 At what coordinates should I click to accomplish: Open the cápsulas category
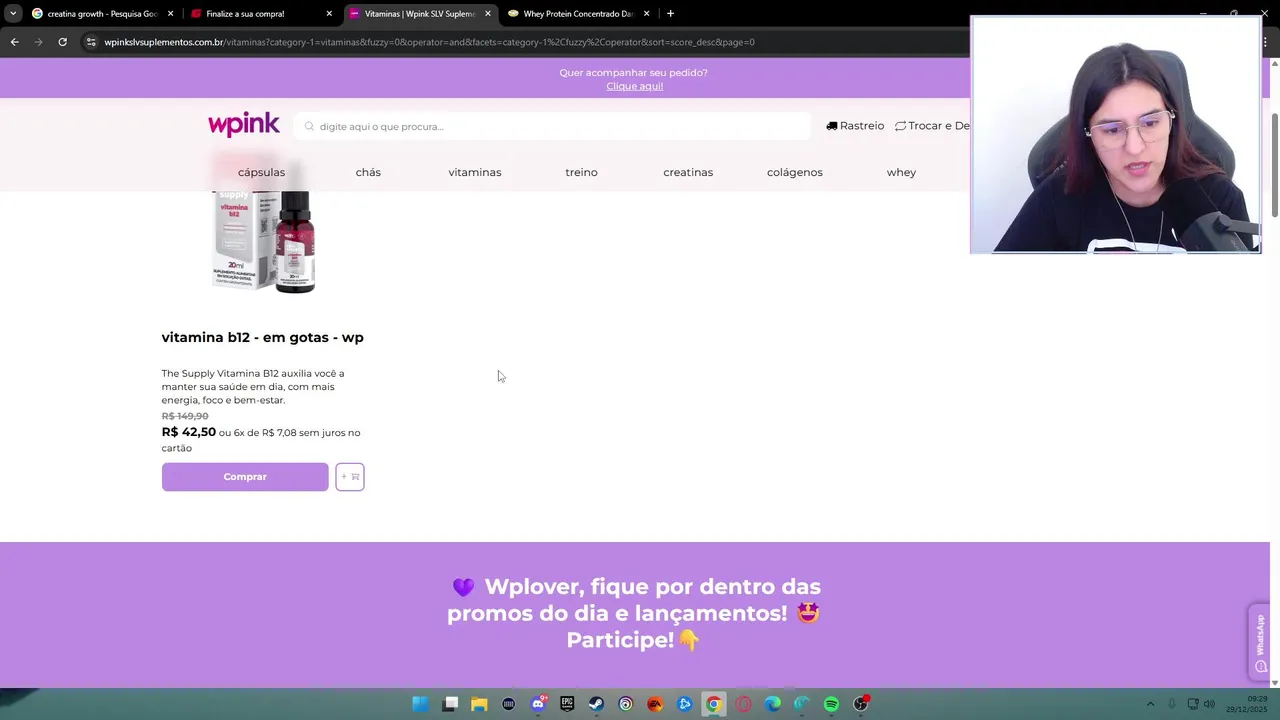click(261, 172)
